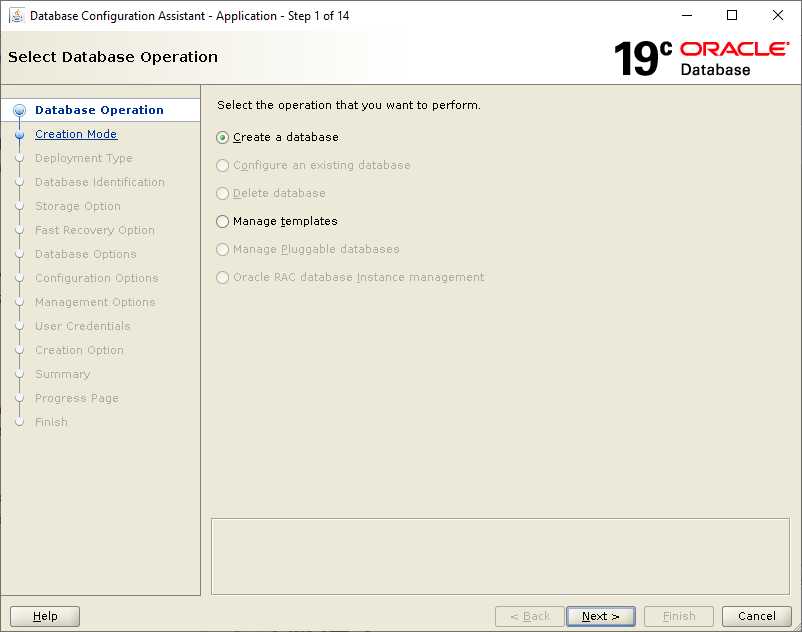802x632 pixels.
Task: Click the Database Identification step
Action: (100, 182)
